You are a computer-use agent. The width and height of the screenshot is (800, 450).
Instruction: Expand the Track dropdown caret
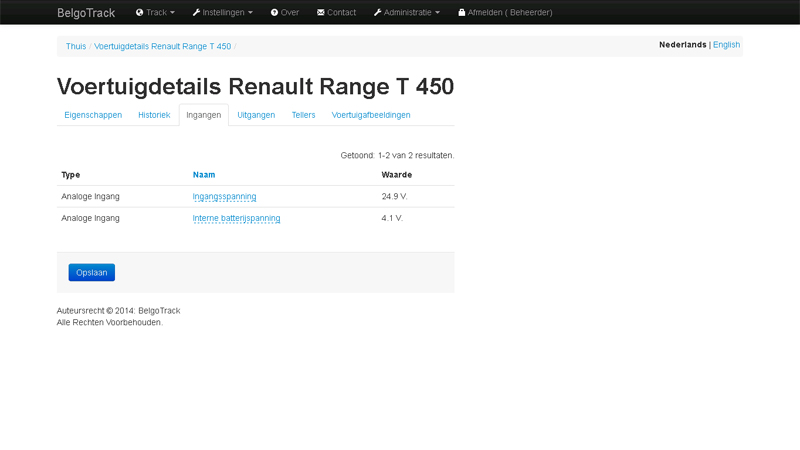click(x=172, y=13)
